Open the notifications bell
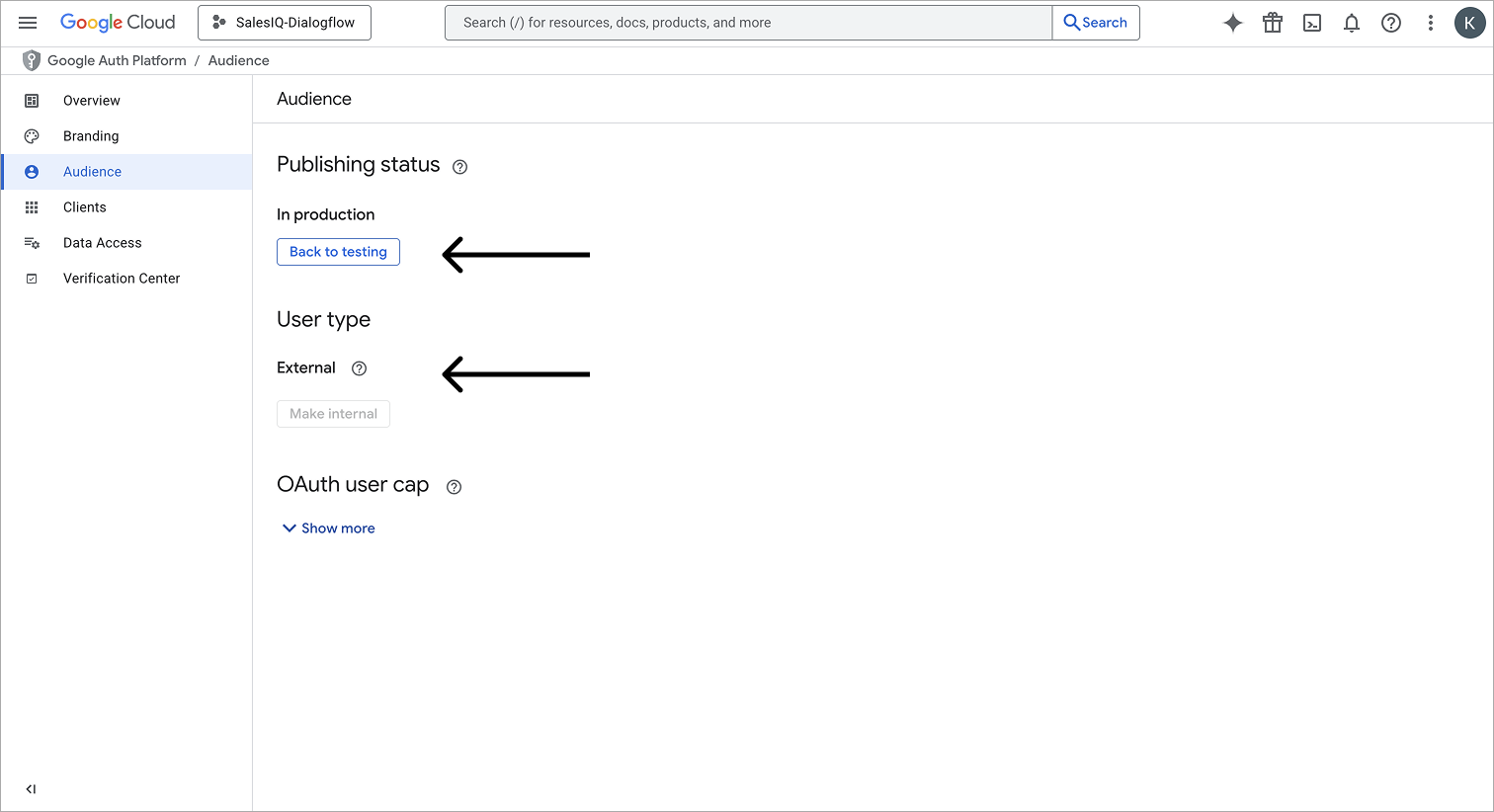This screenshot has height=812, width=1494. (x=1352, y=23)
